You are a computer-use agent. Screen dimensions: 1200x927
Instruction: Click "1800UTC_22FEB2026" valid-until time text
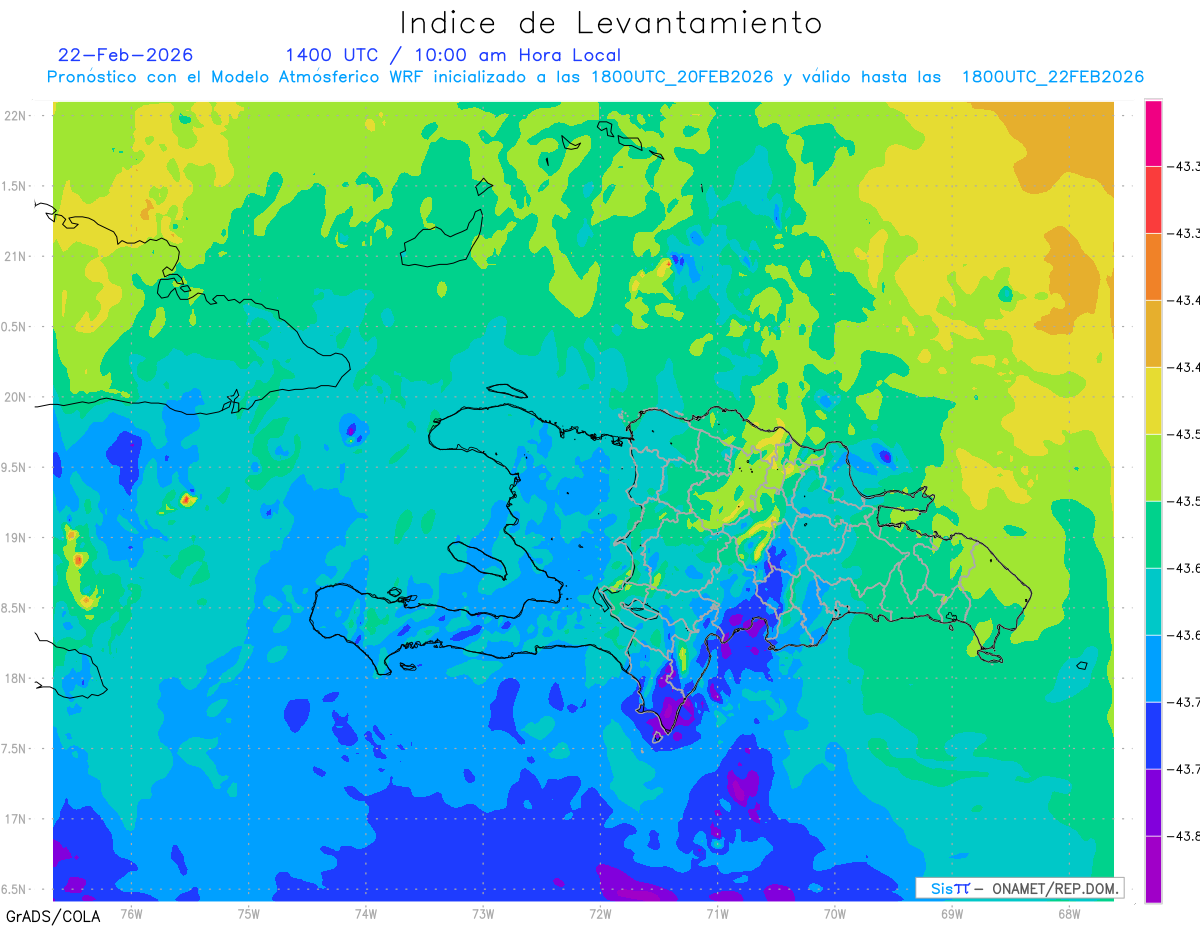(x=1053, y=77)
